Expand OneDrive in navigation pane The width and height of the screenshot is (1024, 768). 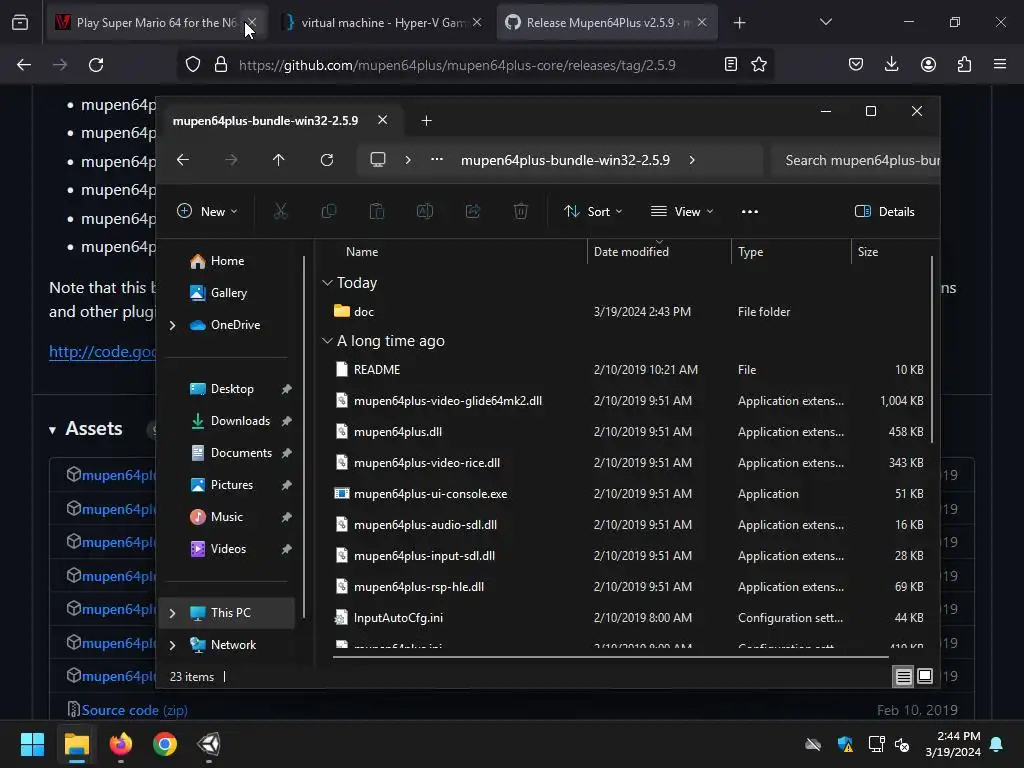(x=172, y=325)
